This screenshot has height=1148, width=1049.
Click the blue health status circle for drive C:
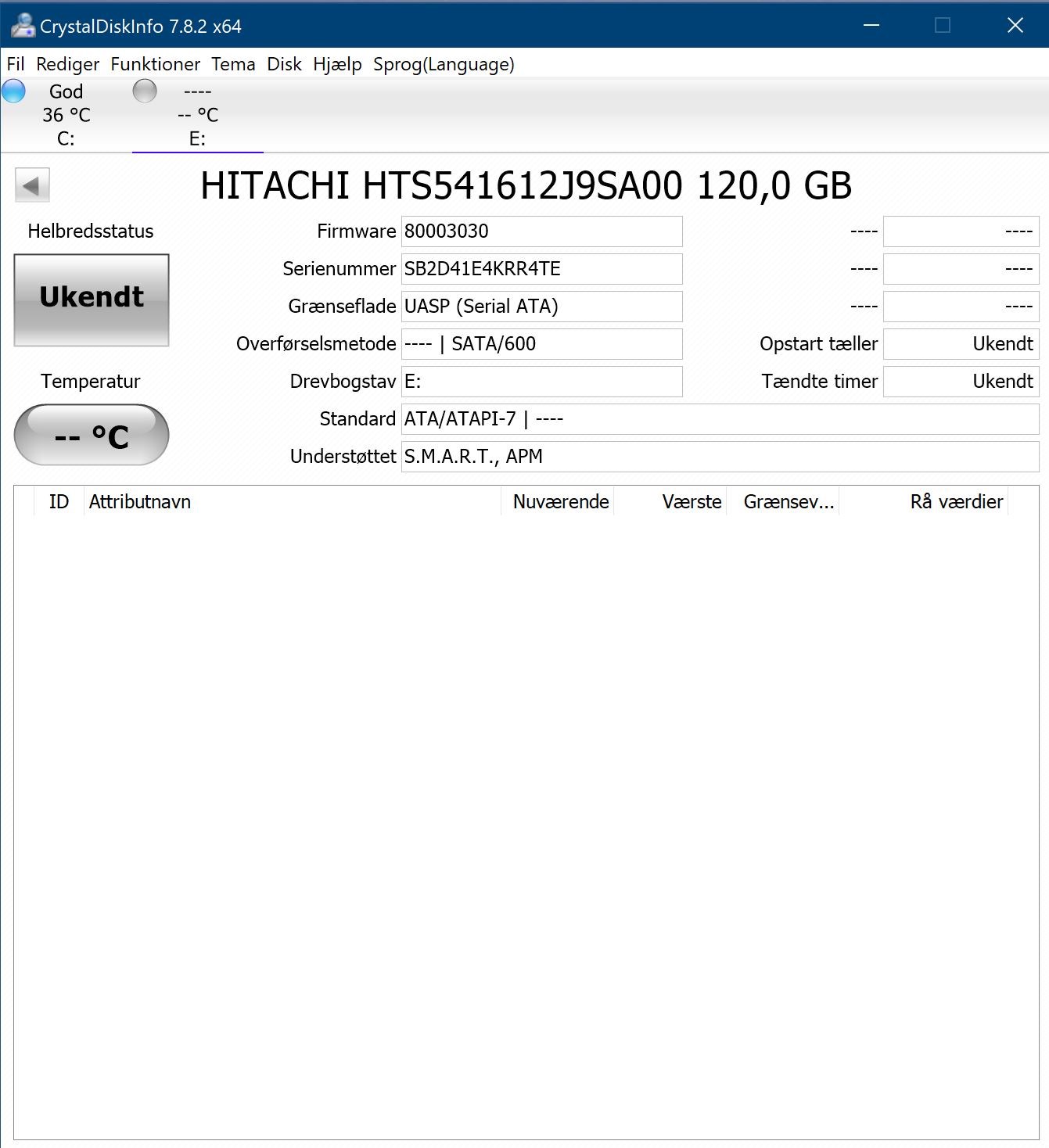(x=13, y=91)
